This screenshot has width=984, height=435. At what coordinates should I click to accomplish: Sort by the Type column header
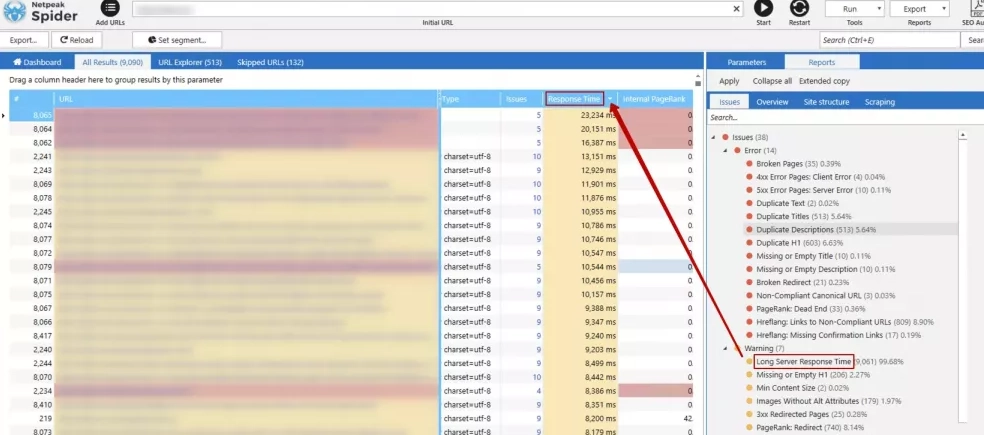[469, 99]
